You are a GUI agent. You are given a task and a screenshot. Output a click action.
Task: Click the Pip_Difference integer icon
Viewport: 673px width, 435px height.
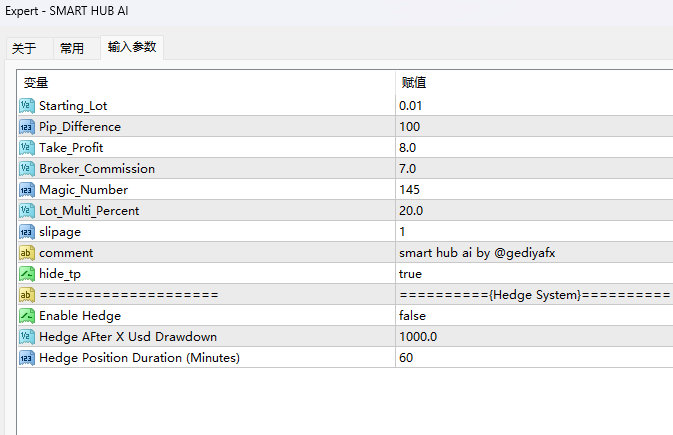27,127
